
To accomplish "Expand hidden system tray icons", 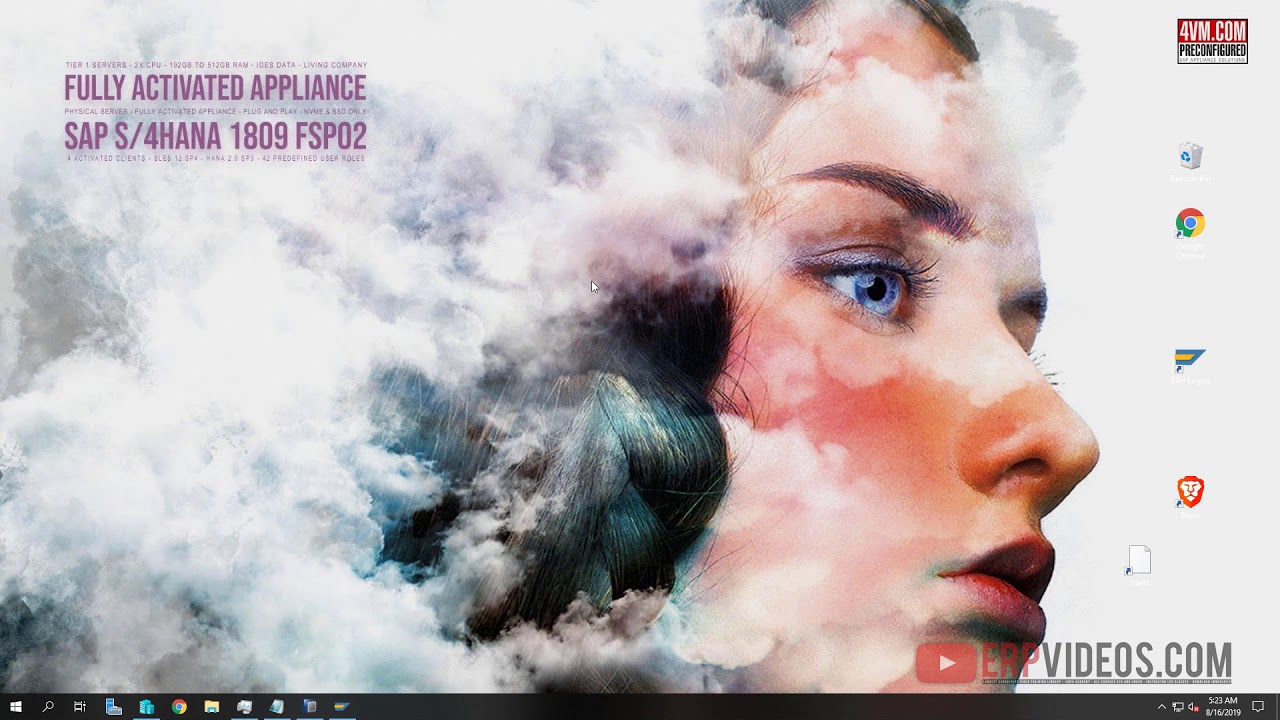I will 1162,706.
